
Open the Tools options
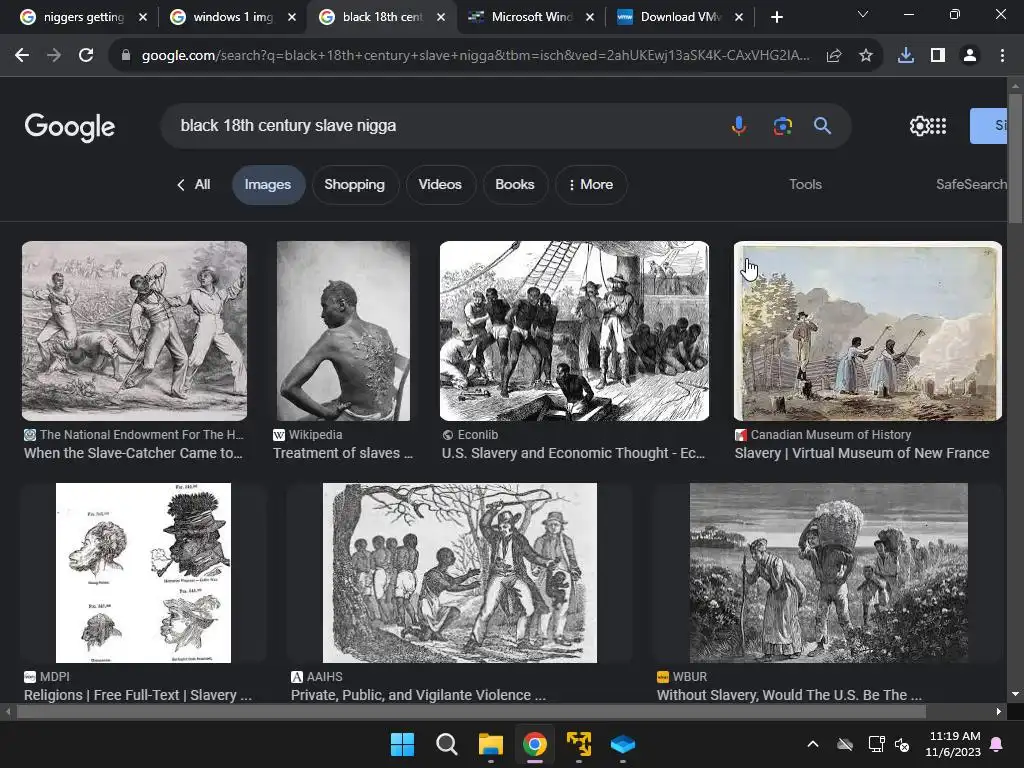[805, 184]
